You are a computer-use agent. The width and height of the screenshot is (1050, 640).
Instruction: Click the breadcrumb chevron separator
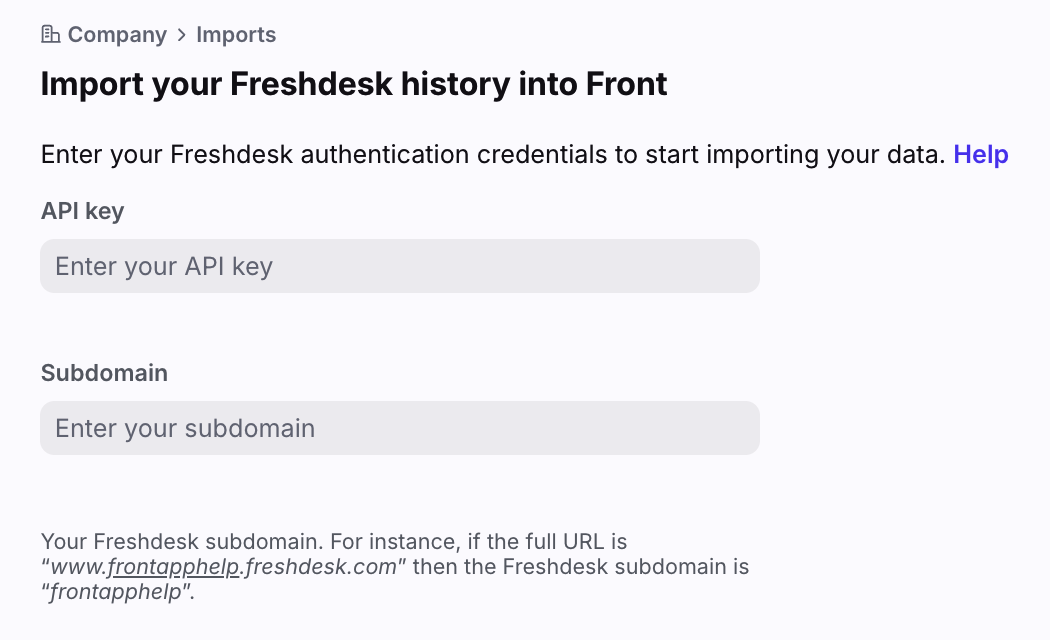(x=181, y=35)
